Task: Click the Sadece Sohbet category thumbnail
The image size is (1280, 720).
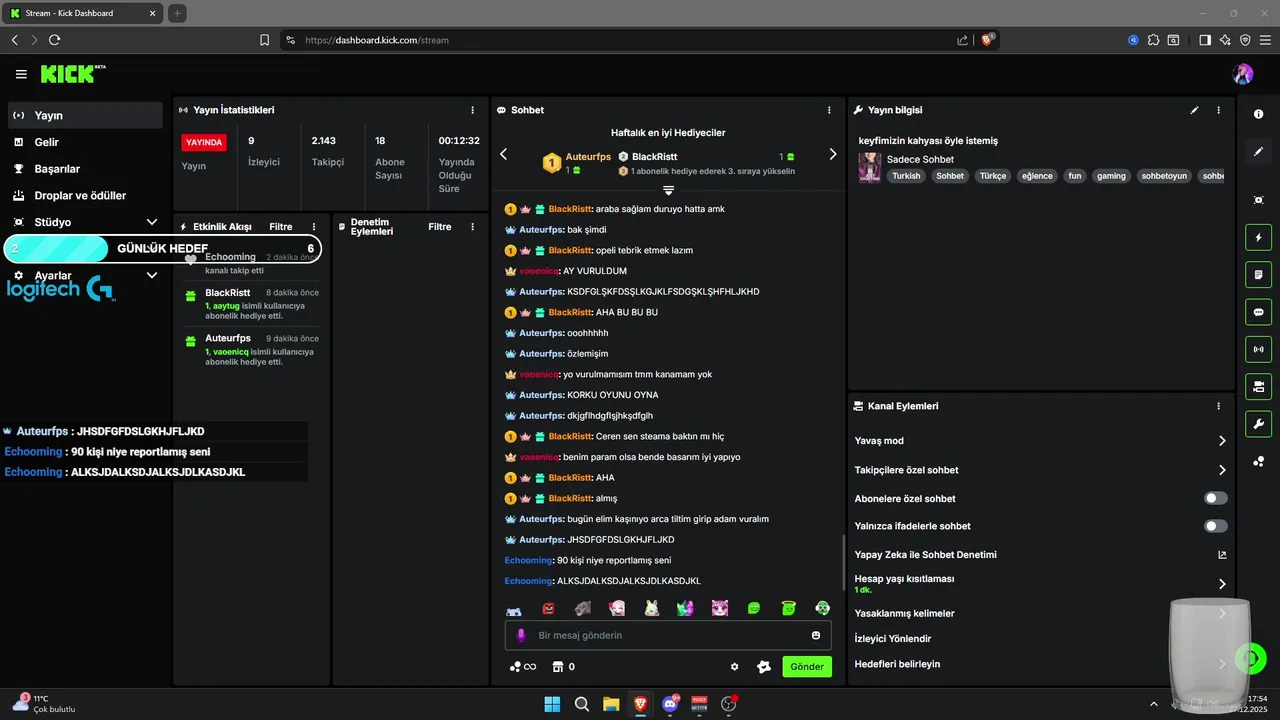Action: 870,167
